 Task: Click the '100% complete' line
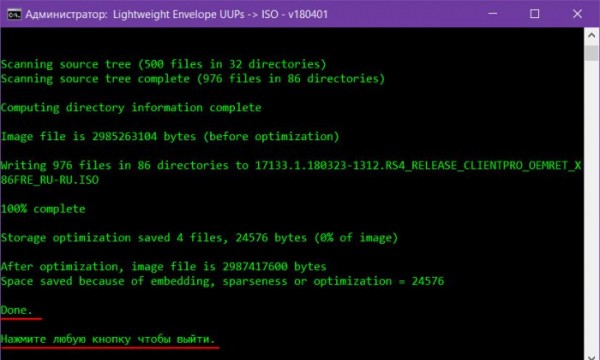click(43, 209)
